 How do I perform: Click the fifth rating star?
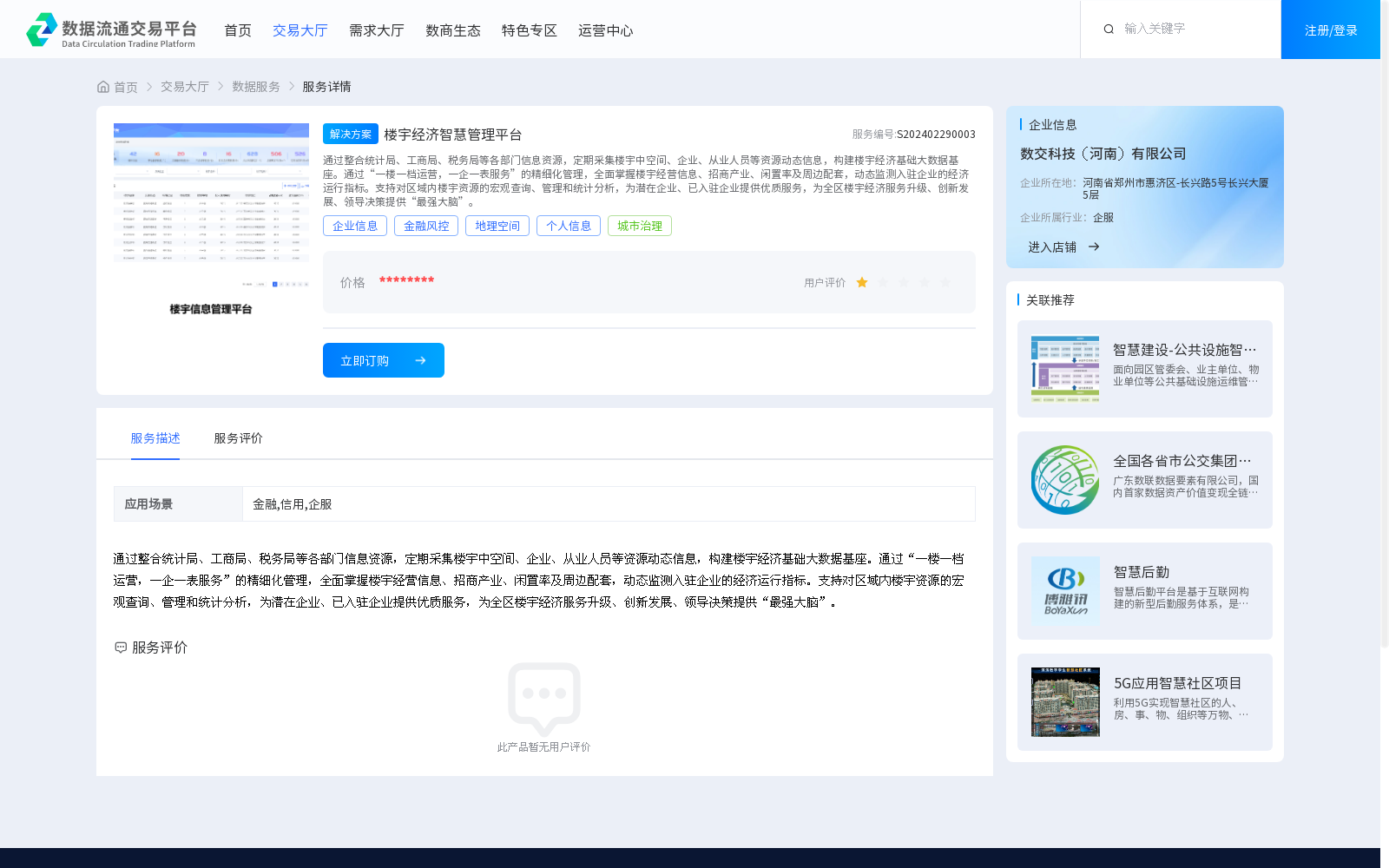(945, 282)
